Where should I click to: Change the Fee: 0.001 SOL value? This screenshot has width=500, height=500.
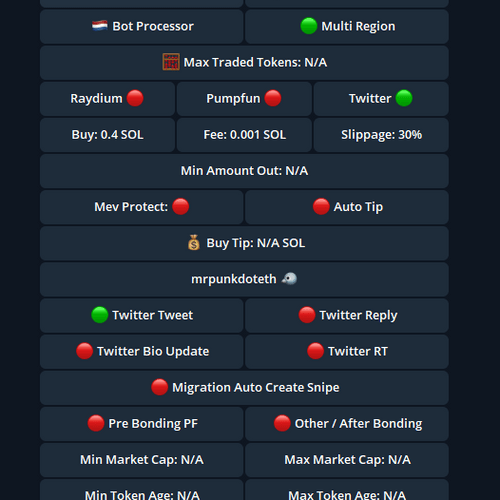[244, 135]
